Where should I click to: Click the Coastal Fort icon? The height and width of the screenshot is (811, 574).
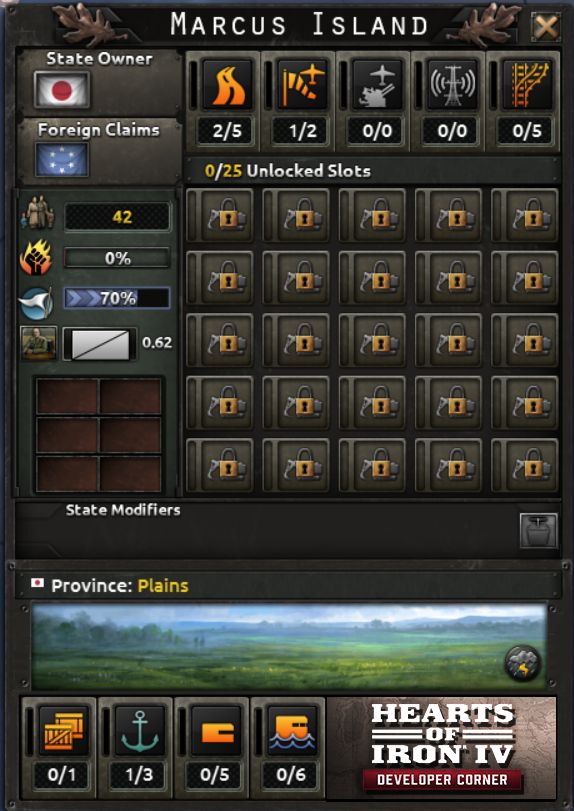[x=292, y=731]
